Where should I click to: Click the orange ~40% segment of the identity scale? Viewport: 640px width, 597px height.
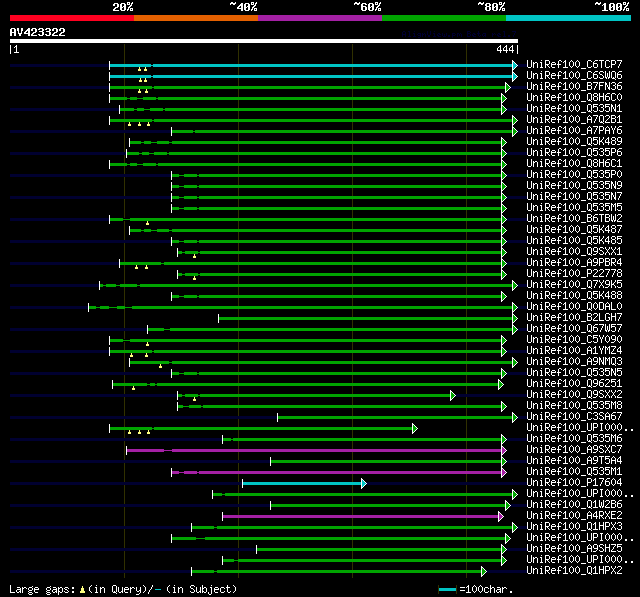[x=196, y=18]
